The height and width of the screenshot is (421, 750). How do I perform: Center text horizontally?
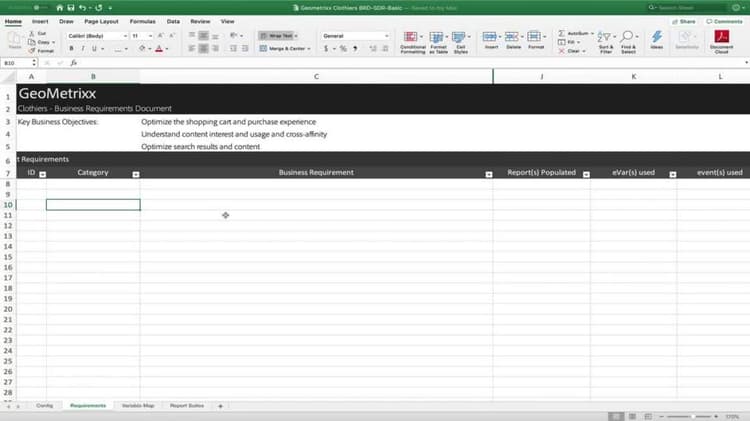(203, 48)
